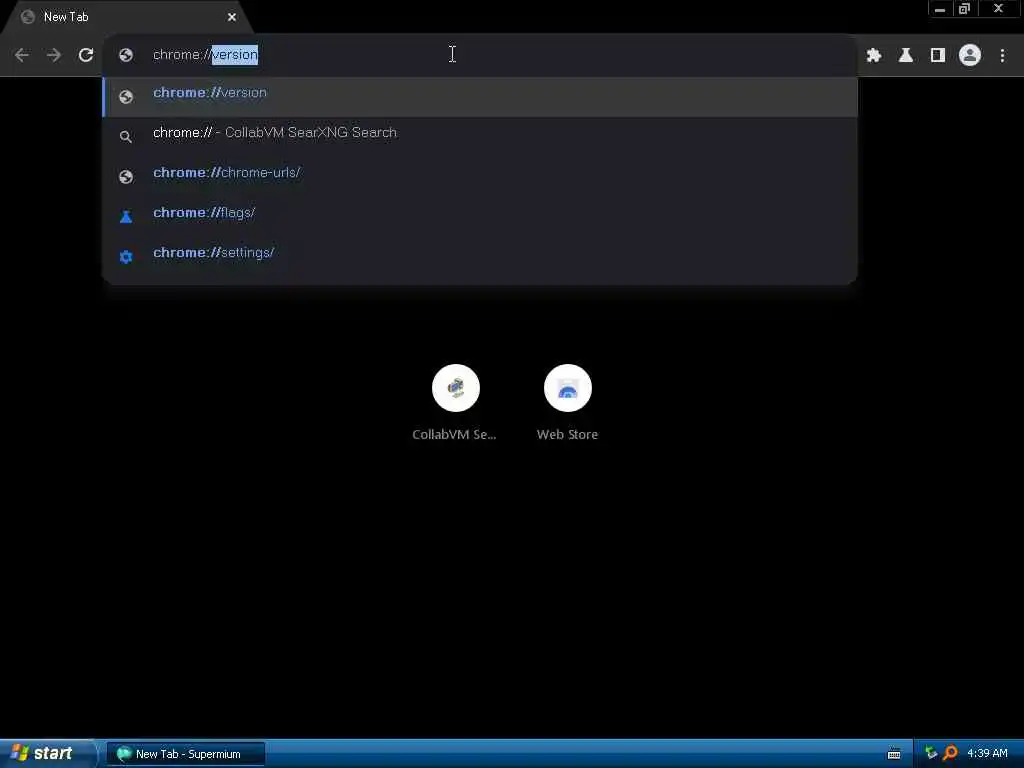Select the chrome://flags/ suggestion
Image resolution: width=1024 pixels, height=768 pixels.
tap(480, 216)
